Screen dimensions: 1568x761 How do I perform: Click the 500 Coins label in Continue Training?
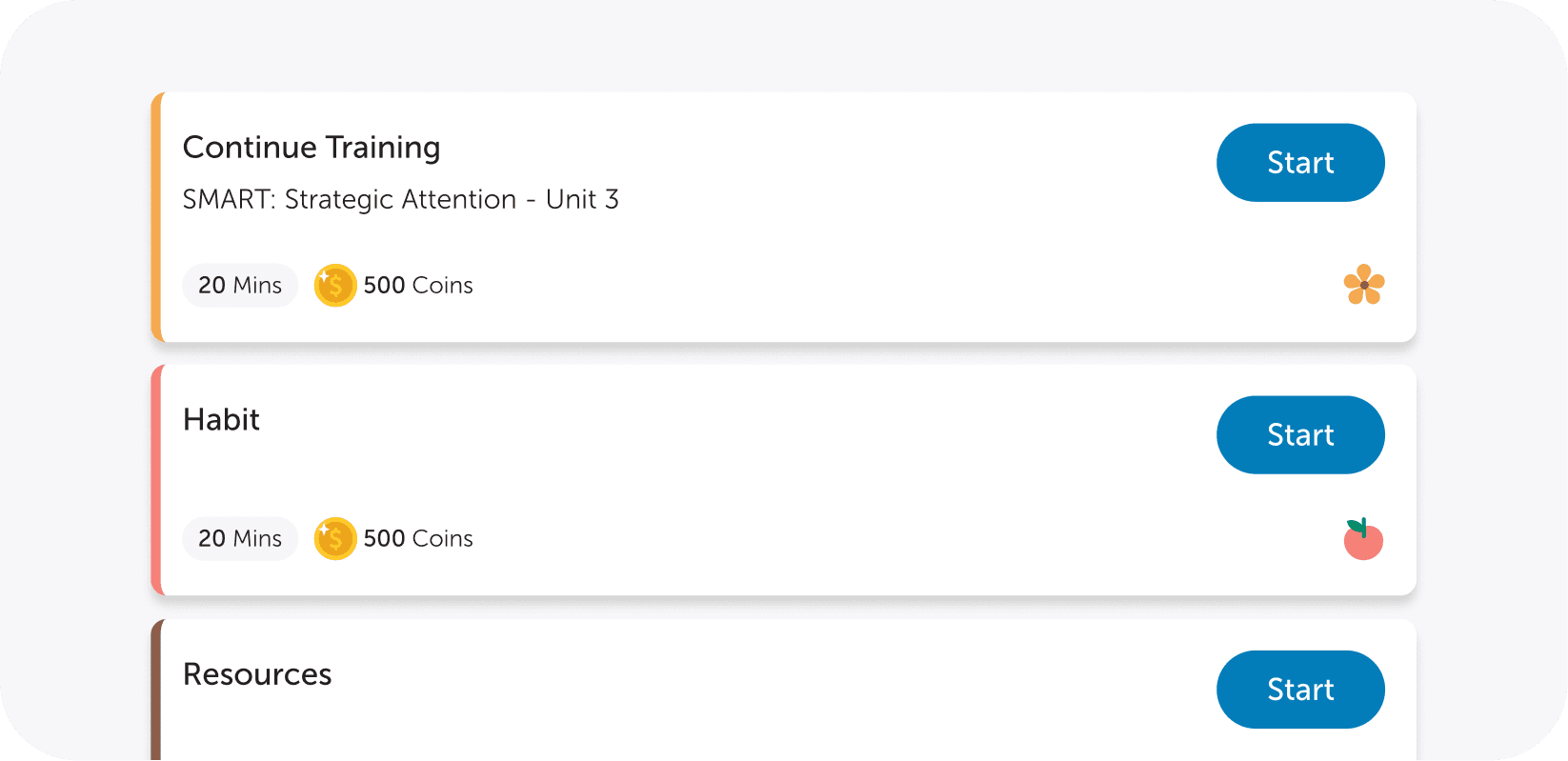[418, 286]
